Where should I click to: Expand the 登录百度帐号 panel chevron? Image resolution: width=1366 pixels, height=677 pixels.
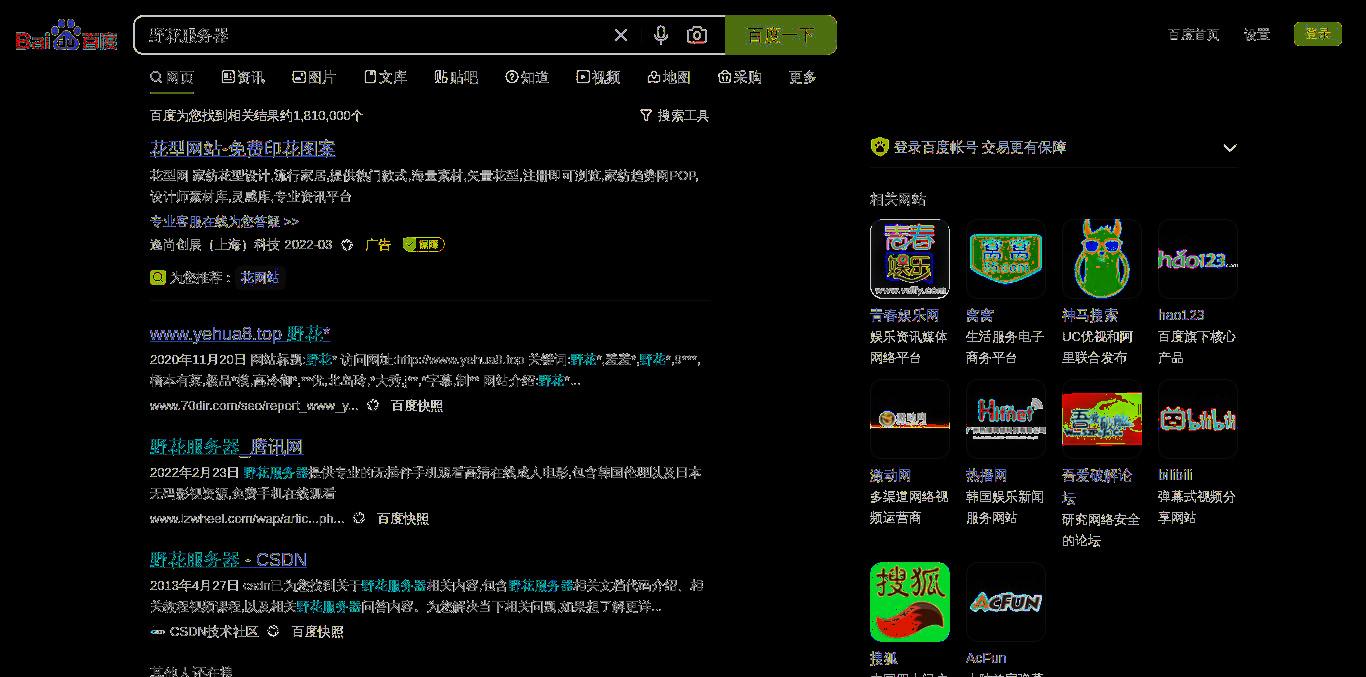1230,148
